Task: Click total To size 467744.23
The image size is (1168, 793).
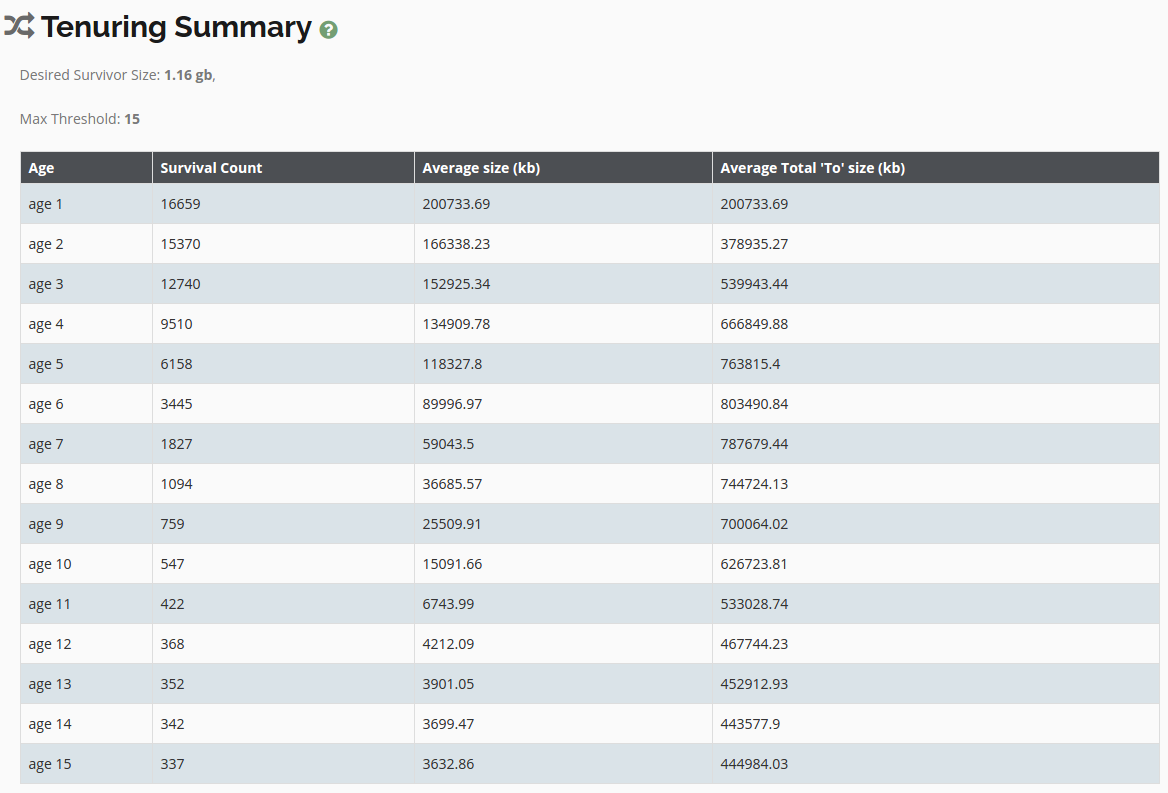Action: tap(754, 645)
